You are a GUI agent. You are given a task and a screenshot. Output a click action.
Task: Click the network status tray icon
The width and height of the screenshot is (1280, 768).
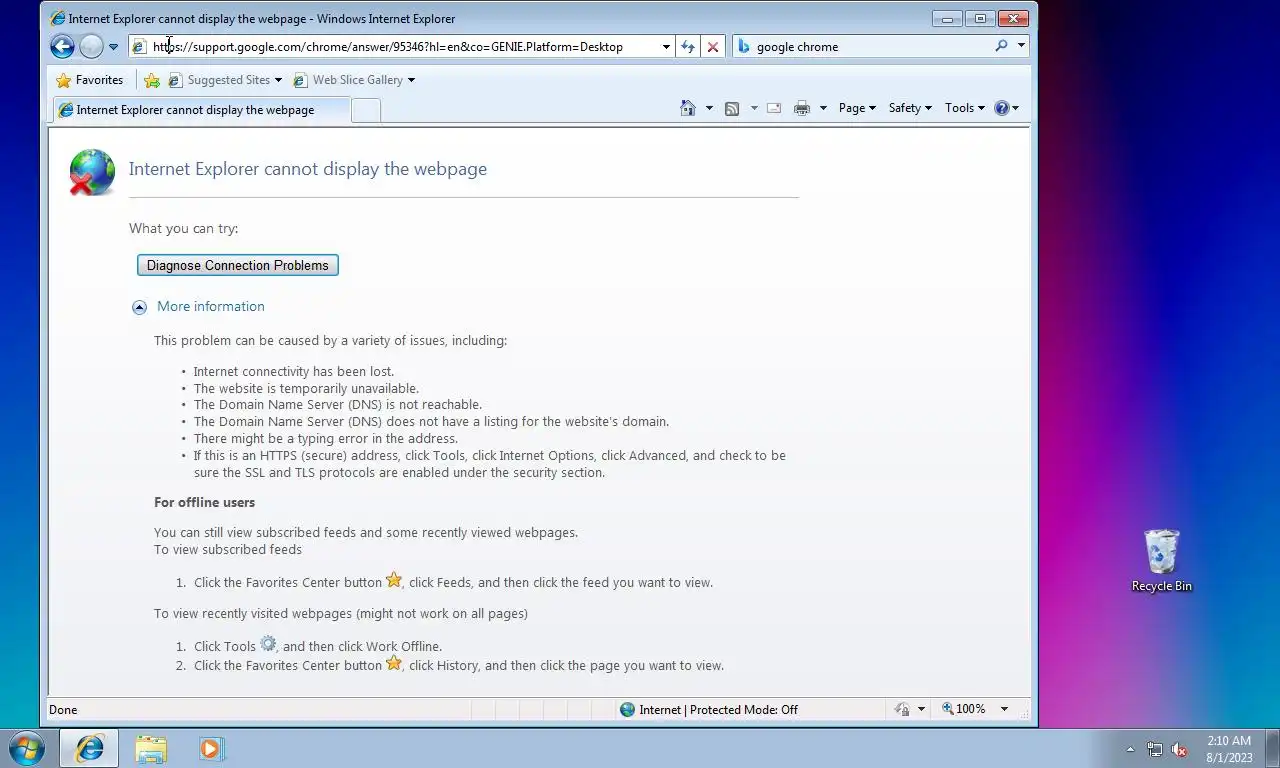pos(1155,749)
